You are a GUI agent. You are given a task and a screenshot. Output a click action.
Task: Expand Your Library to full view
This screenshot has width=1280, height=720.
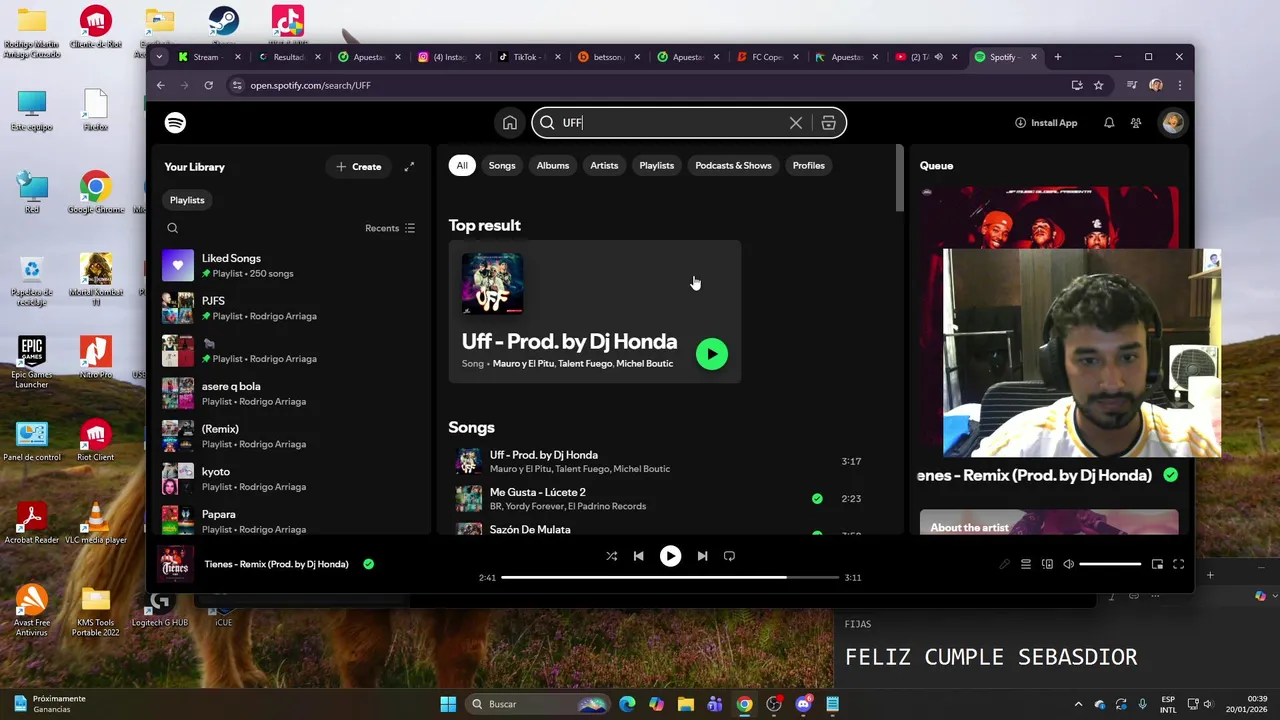[x=409, y=167]
